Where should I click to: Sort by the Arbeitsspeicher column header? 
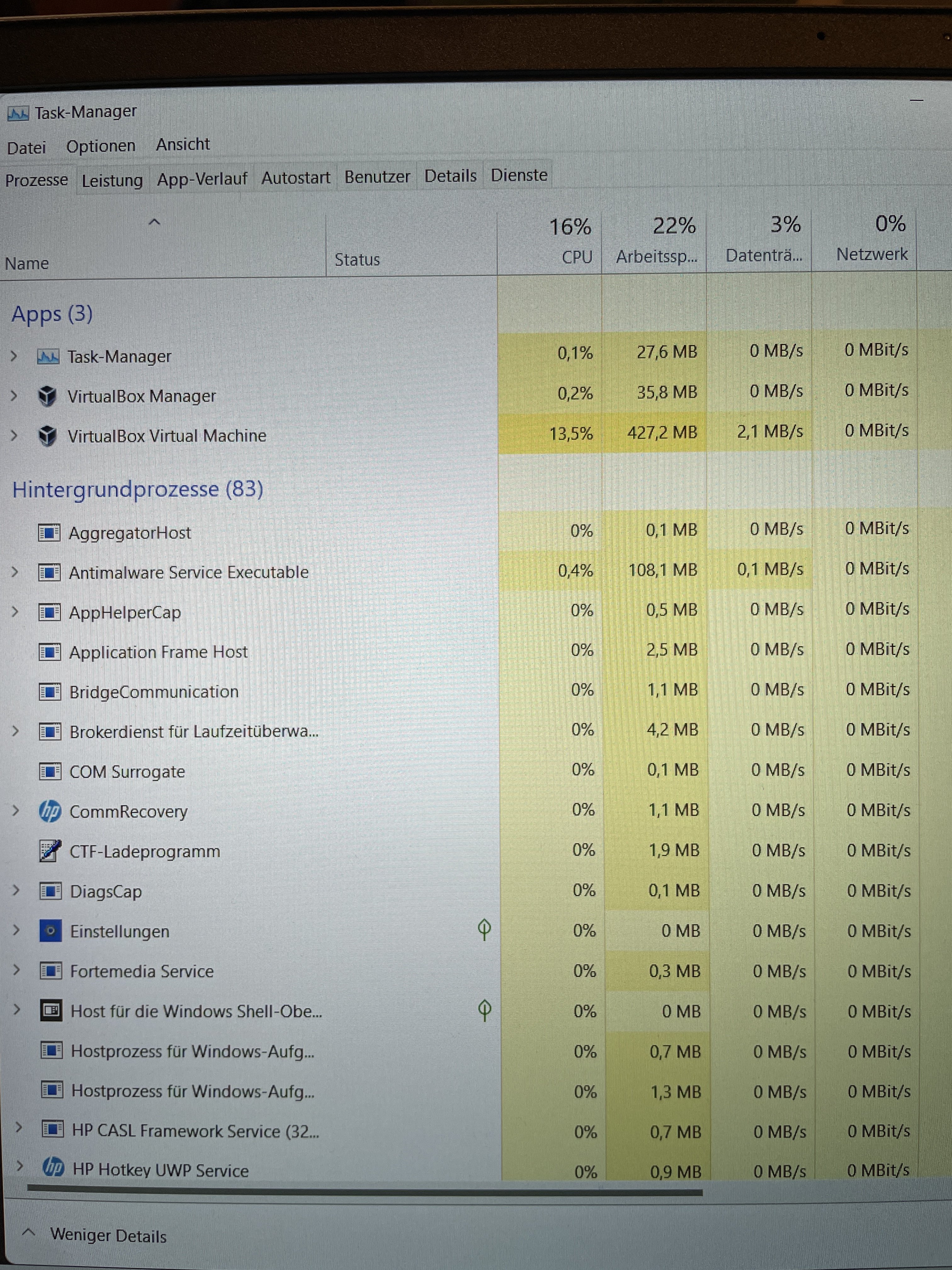coord(656,256)
